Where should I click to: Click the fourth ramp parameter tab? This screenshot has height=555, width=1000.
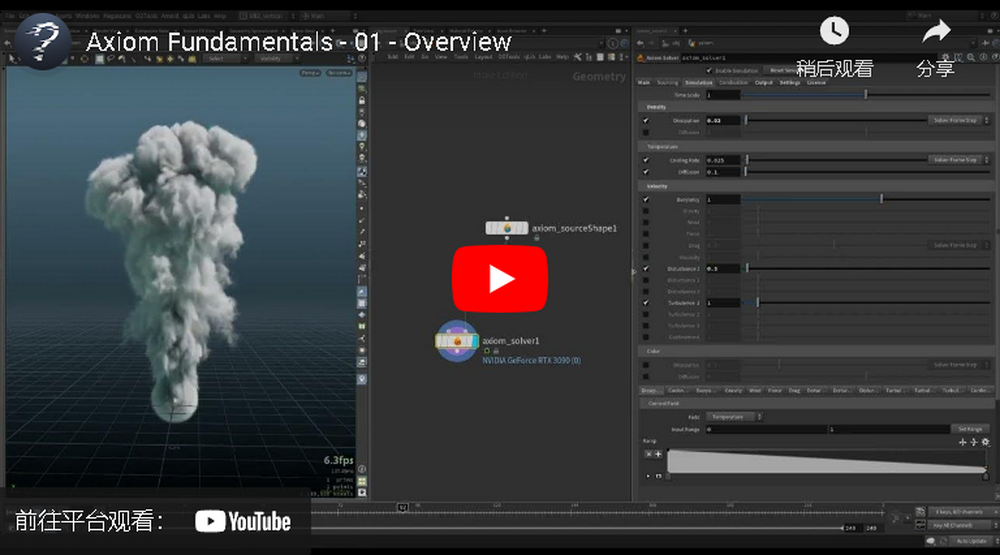[733, 390]
